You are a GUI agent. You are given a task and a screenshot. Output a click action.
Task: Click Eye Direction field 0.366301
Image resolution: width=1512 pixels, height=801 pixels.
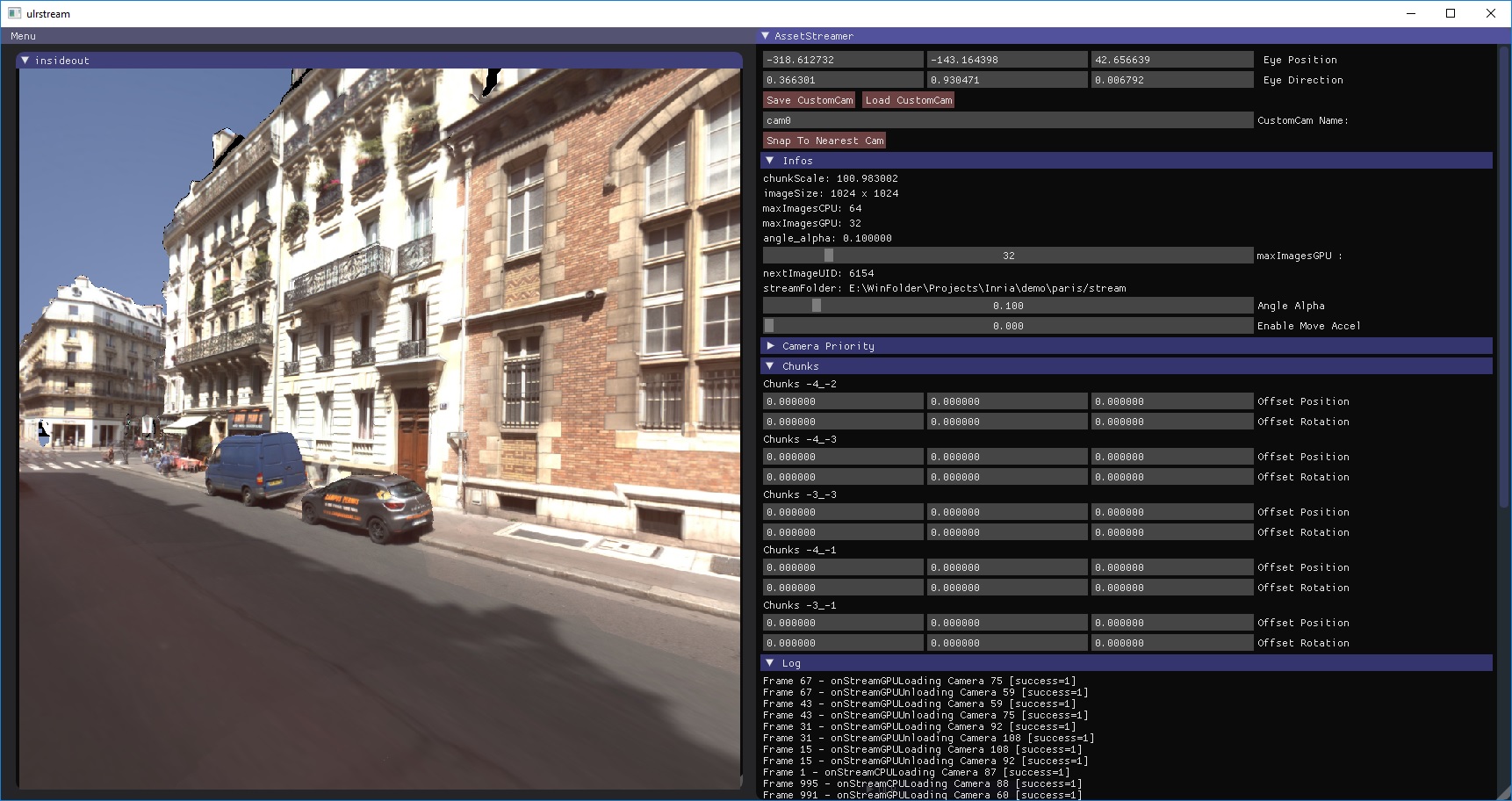(843, 80)
